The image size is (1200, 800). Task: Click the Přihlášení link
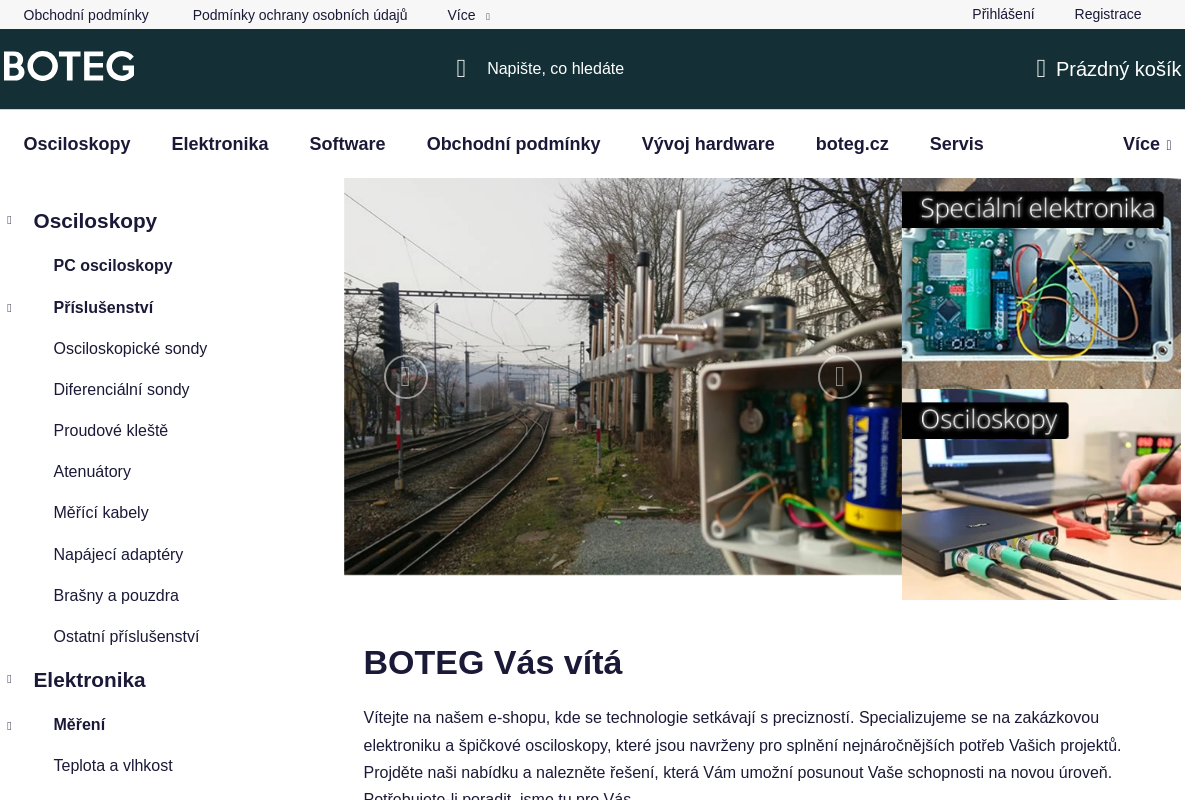[1003, 14]
